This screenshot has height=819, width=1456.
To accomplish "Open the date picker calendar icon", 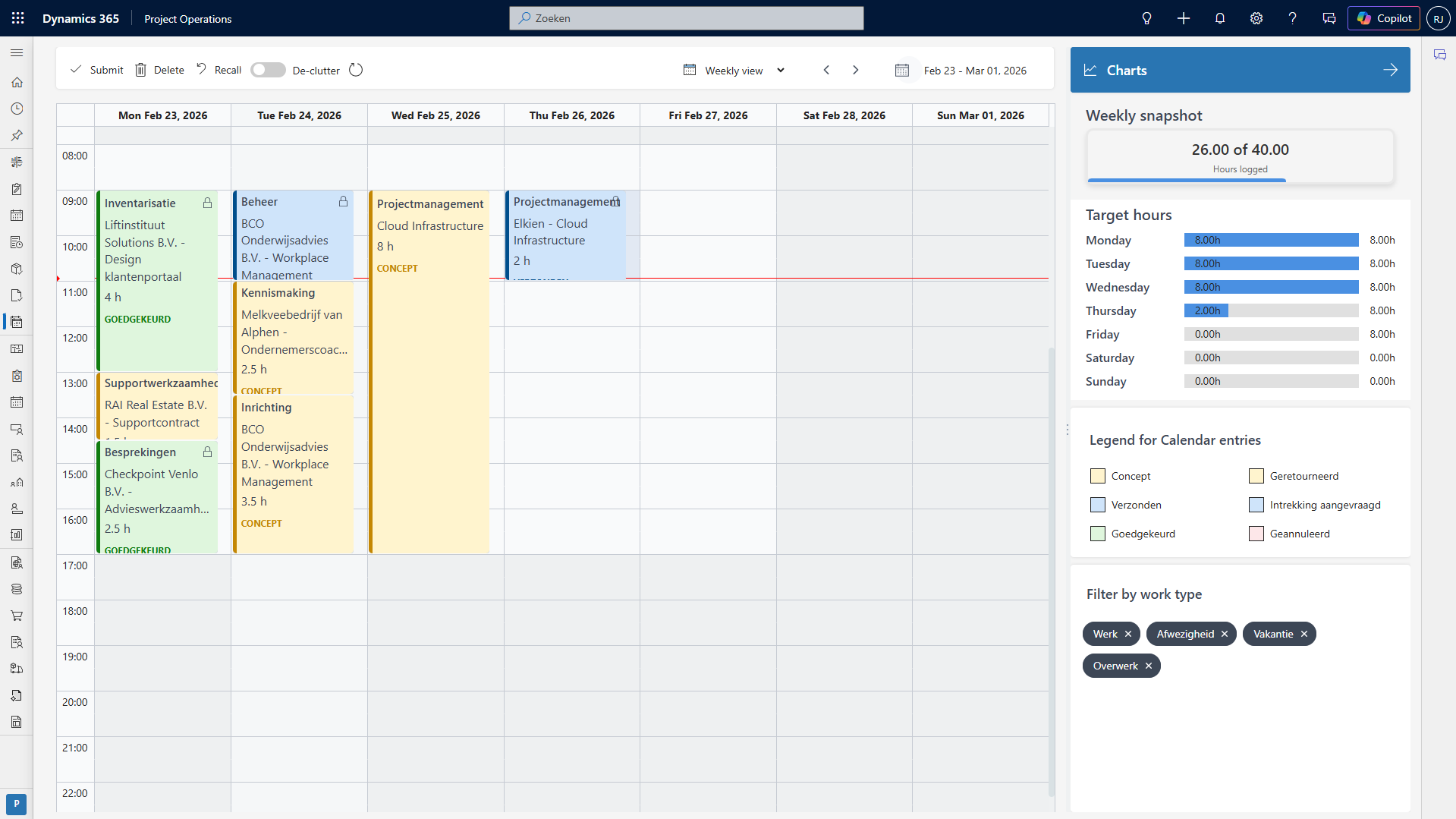I will click(x=901, y=70).
